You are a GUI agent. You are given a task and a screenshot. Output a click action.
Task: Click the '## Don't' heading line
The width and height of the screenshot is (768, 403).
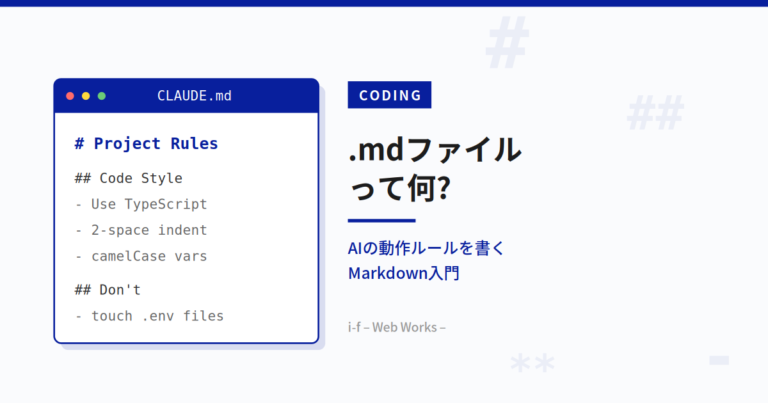tap(108, 290)
